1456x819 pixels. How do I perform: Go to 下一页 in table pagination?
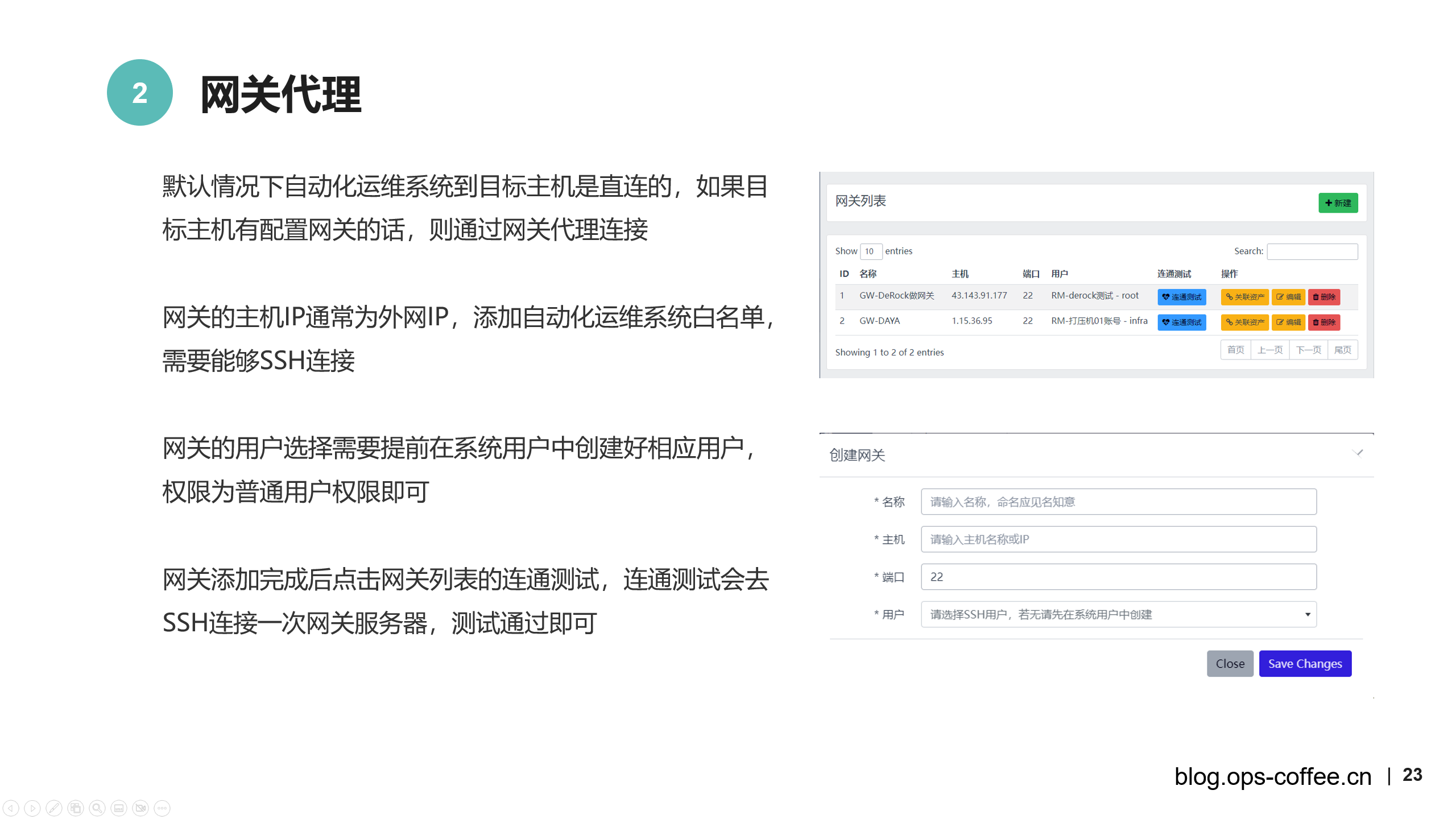coord(1308,350)
